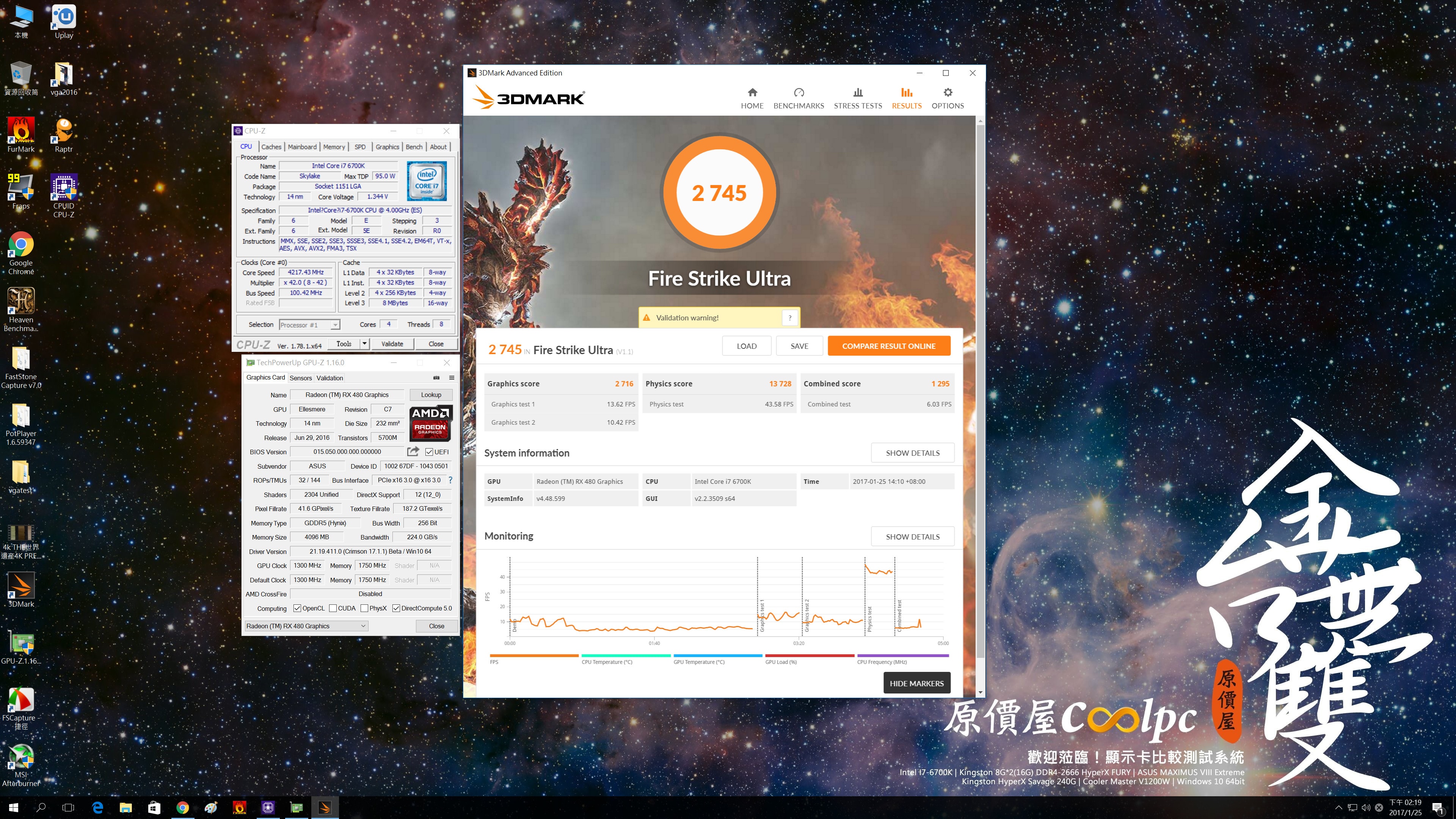Open the Fraps desktop icon

pos(21,191)
